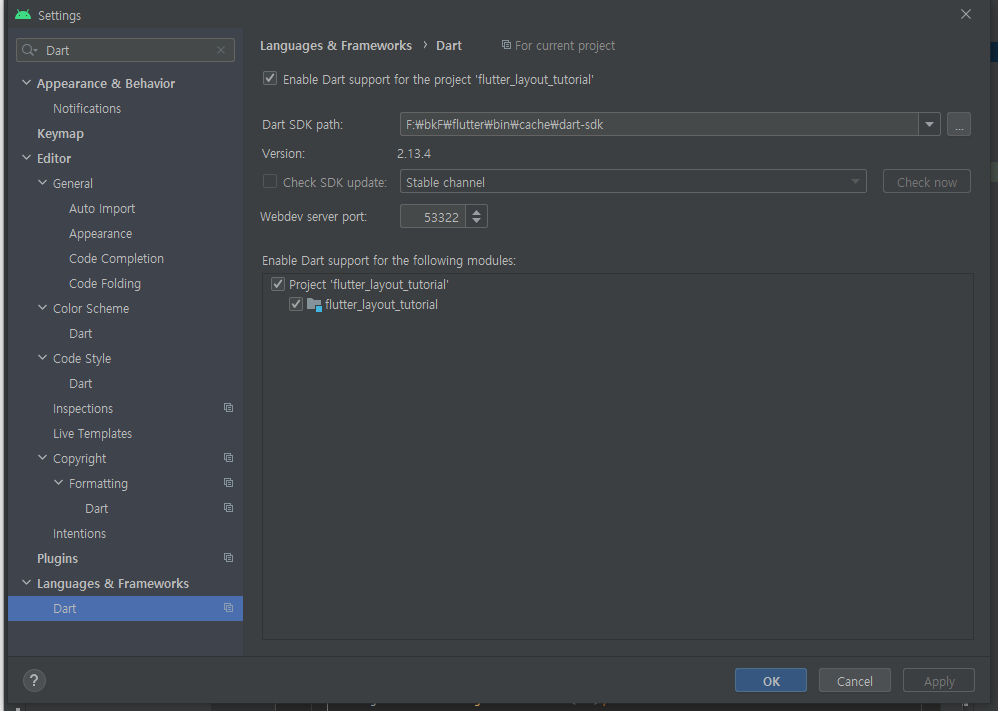Collapse General under Editor
The width and height of the screenshot is (998, 711).
pos(43,183)
